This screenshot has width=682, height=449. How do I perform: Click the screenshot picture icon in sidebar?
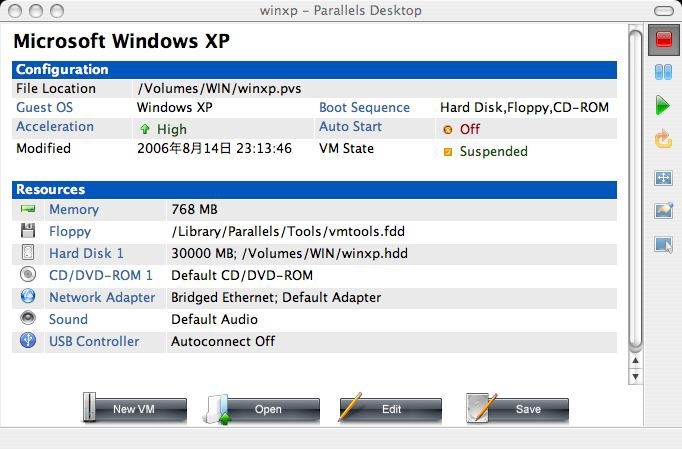point(664,210)
